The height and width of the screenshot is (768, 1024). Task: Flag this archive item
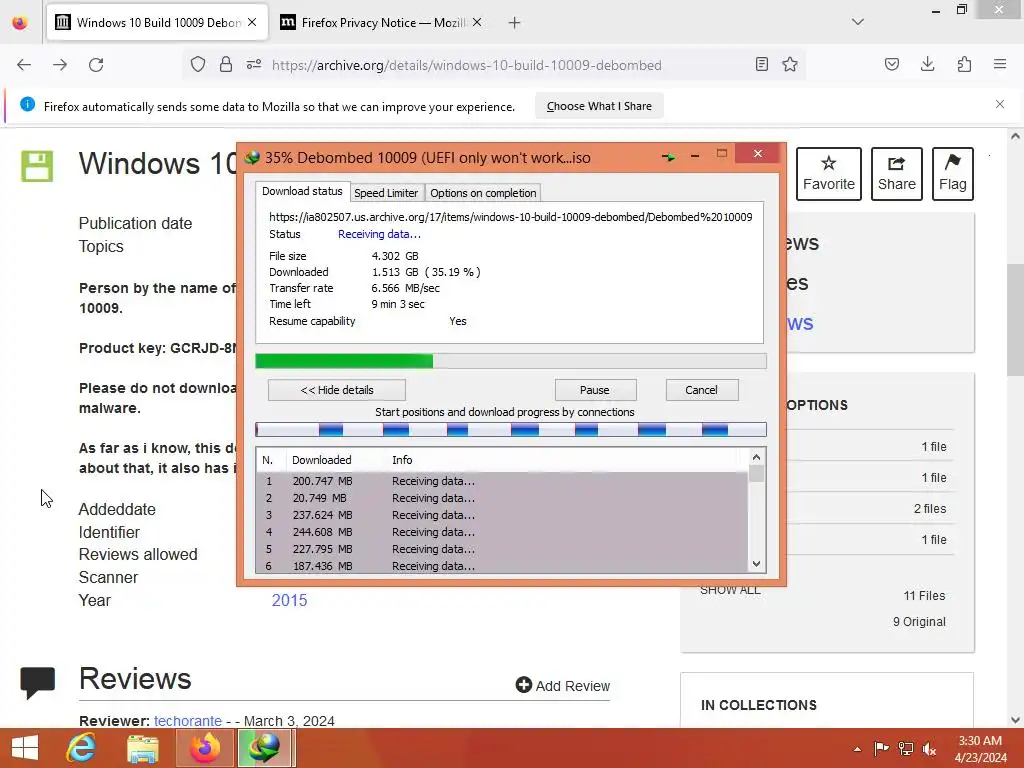(953, 174)
